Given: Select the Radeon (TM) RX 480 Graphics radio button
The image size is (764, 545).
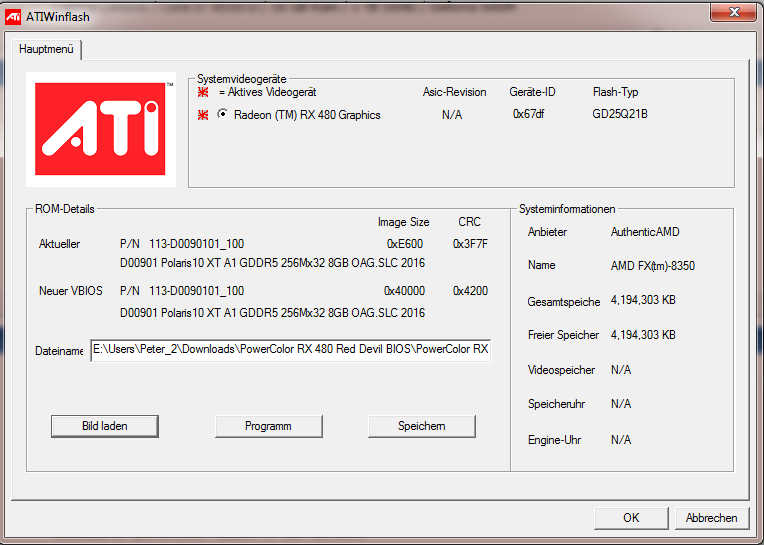Looking at the screenshot, I should (x=222, y=114).
